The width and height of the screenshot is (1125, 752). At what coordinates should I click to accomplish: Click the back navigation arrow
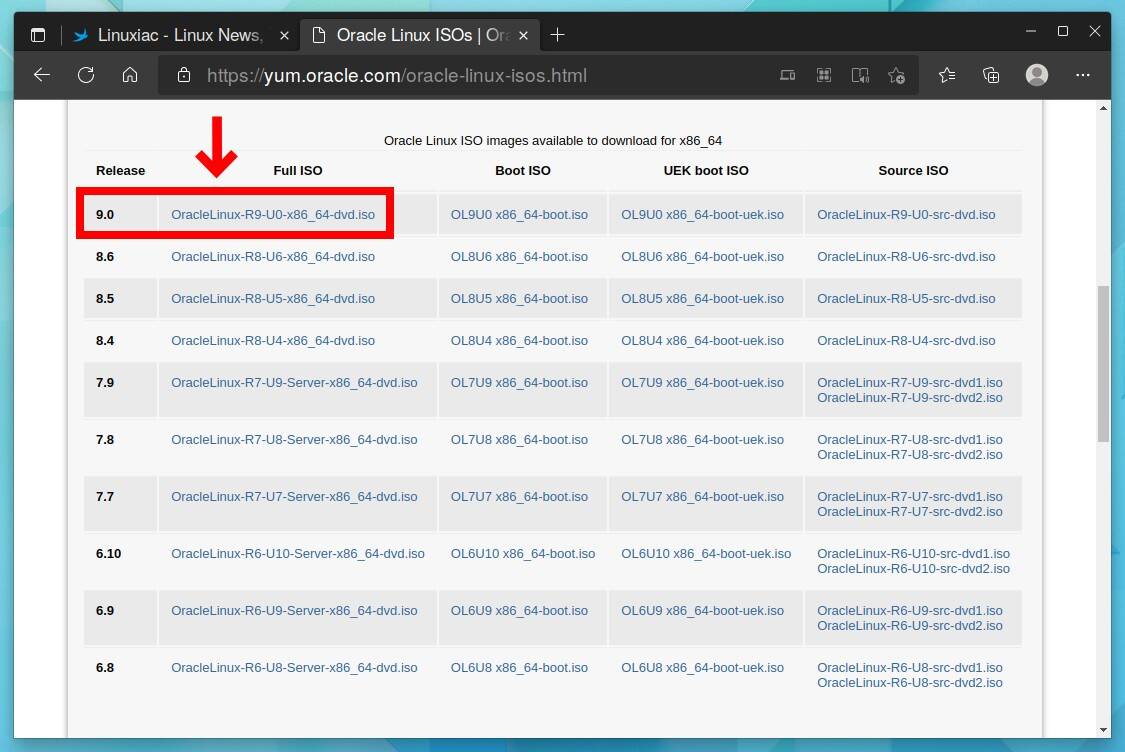pyautogui.click(x=41, y=75)
